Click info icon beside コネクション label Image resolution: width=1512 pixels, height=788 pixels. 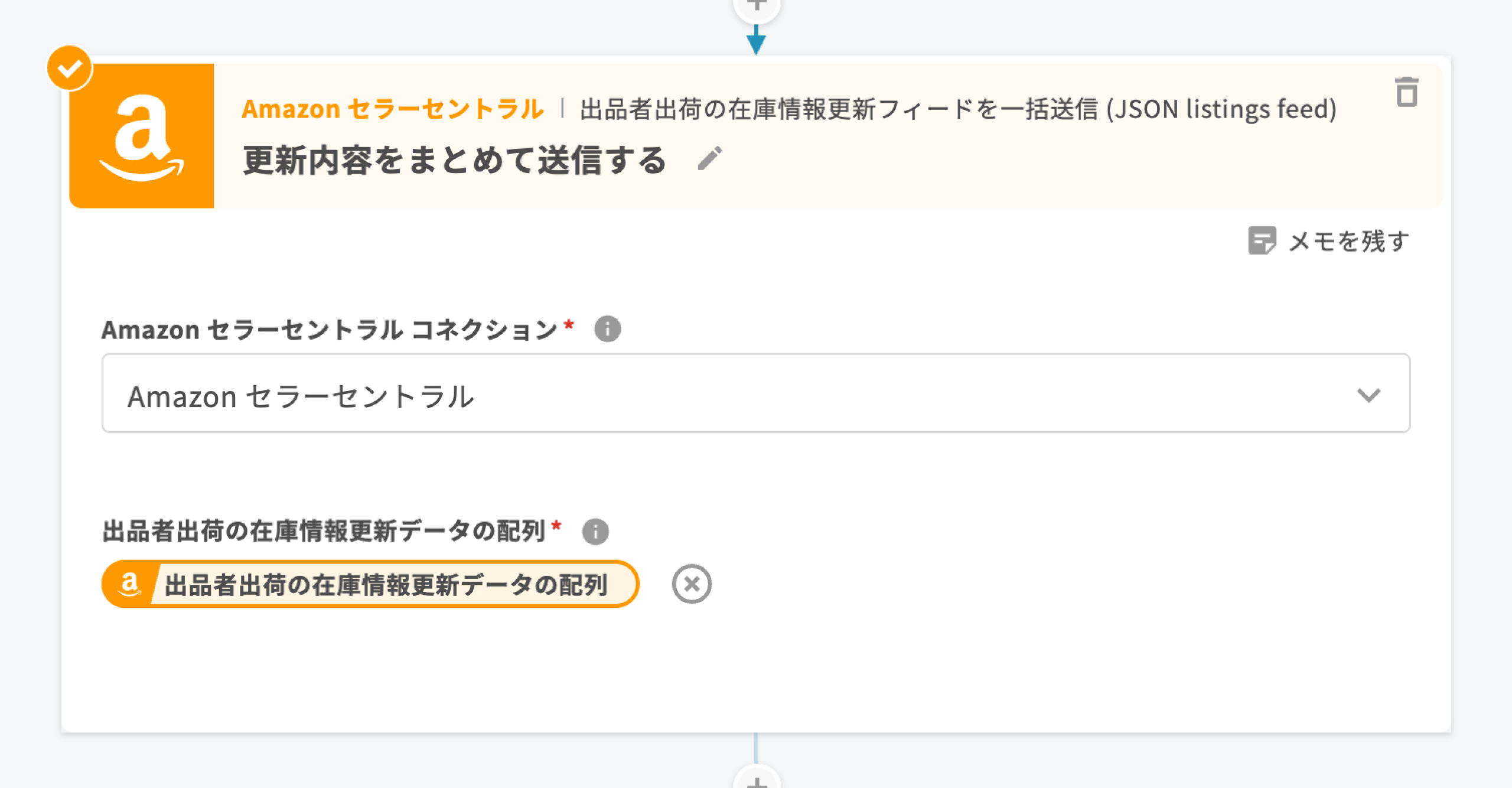click(607, 329)
